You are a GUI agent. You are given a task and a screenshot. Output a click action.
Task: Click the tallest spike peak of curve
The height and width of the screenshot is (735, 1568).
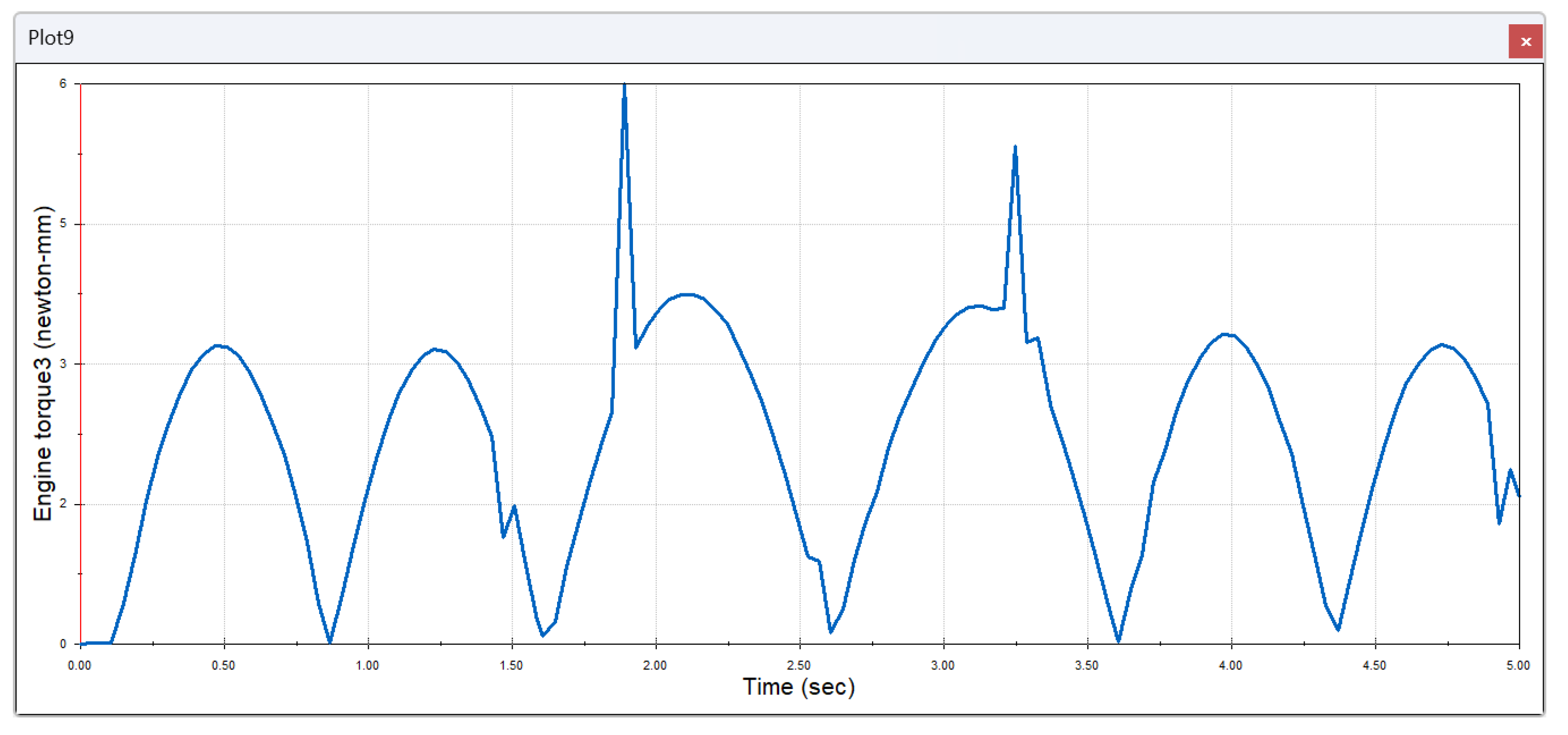tap(625, 86)
